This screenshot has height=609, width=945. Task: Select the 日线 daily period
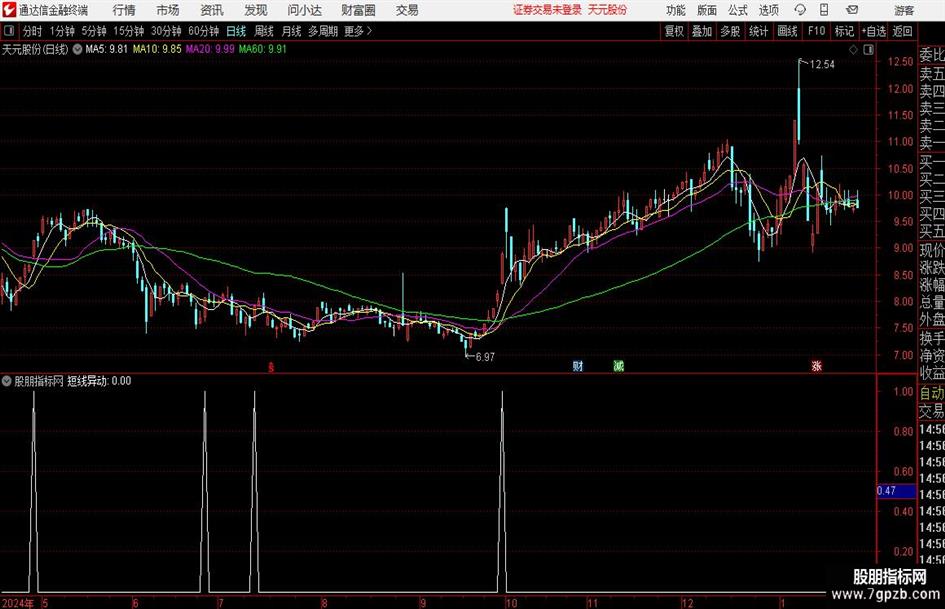pyautogui.click(x=236, y=31)
